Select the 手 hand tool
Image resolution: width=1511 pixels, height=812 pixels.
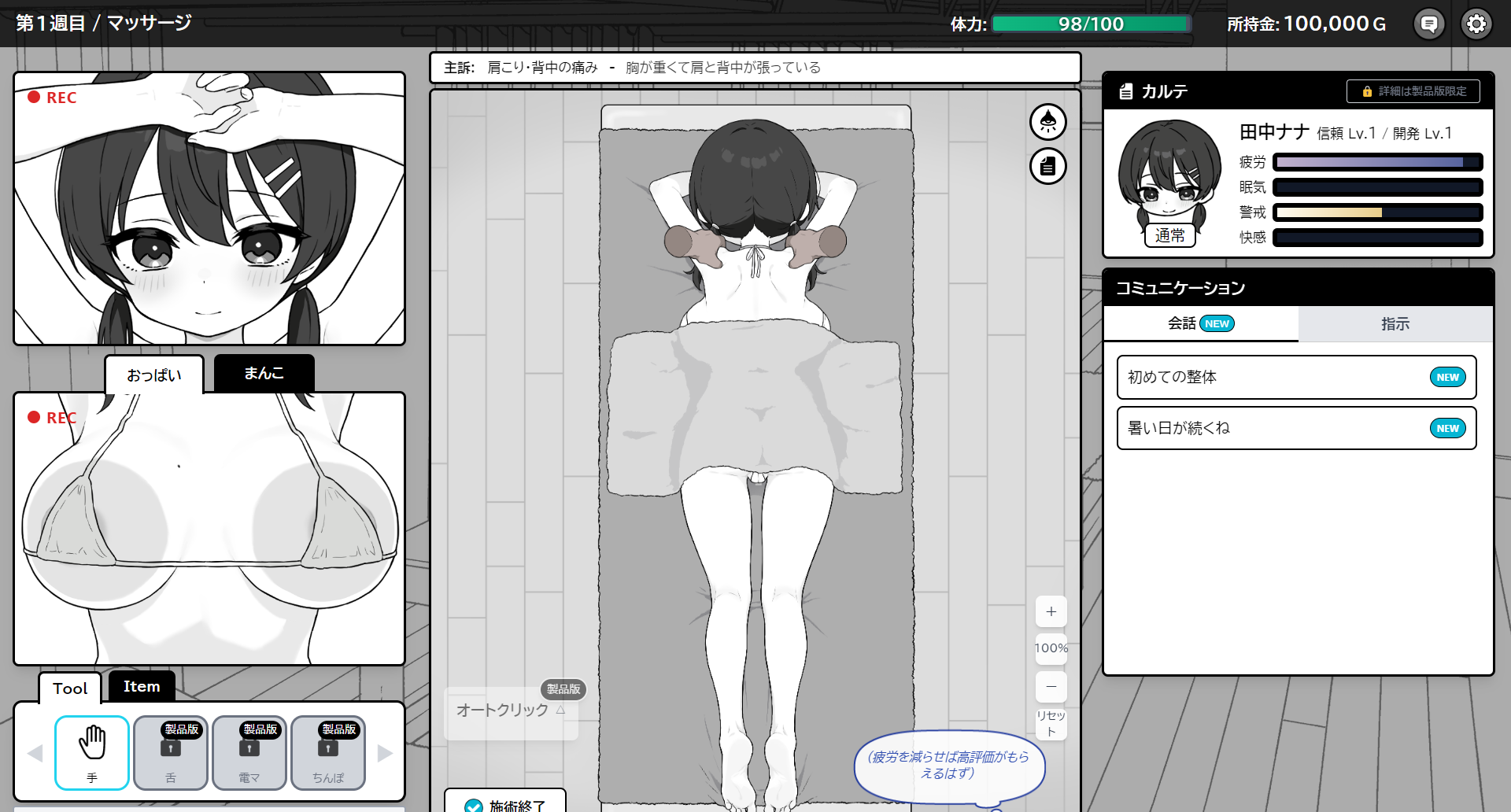[92, 752]
